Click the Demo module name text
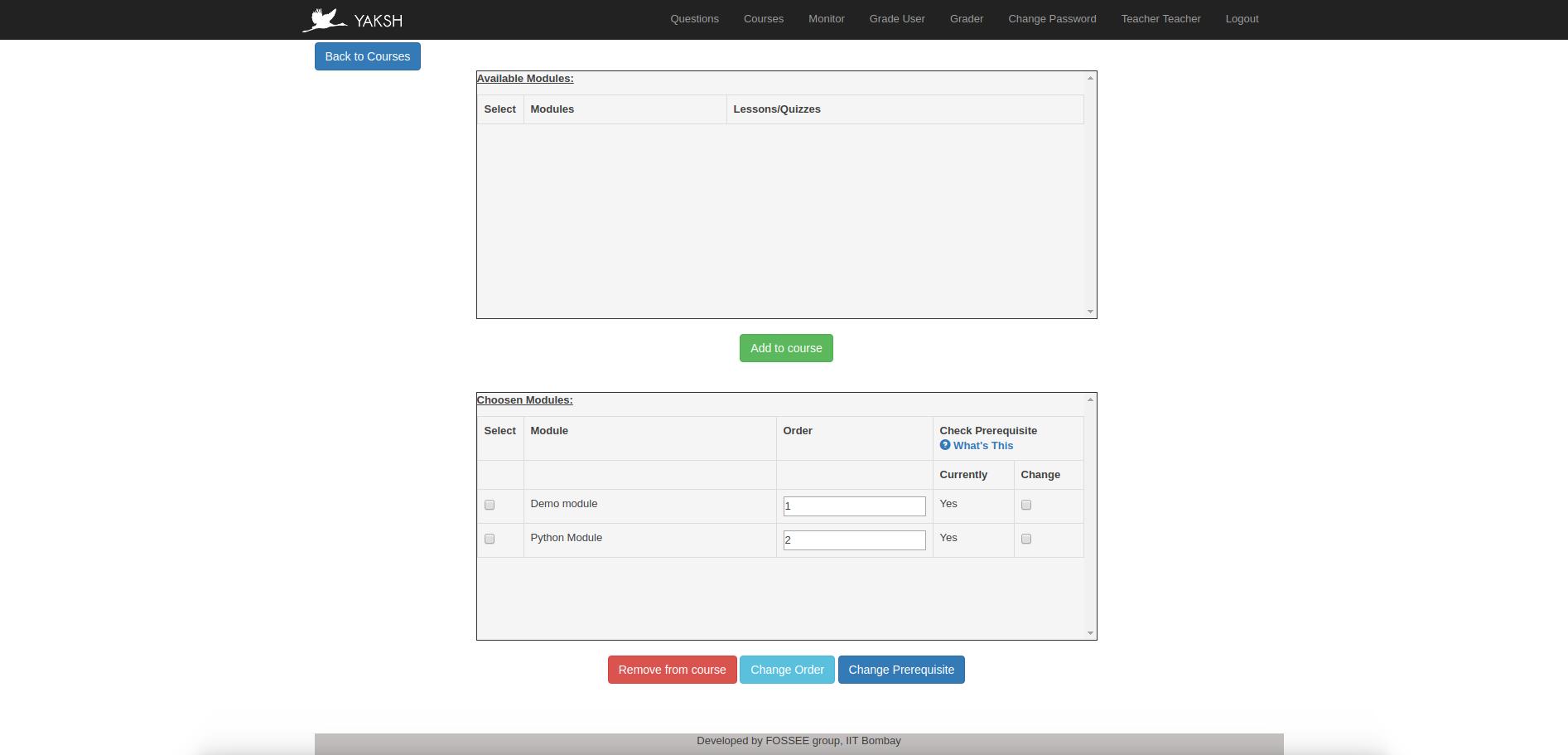This screenshot has width=1568, height=755. [563, 504]
